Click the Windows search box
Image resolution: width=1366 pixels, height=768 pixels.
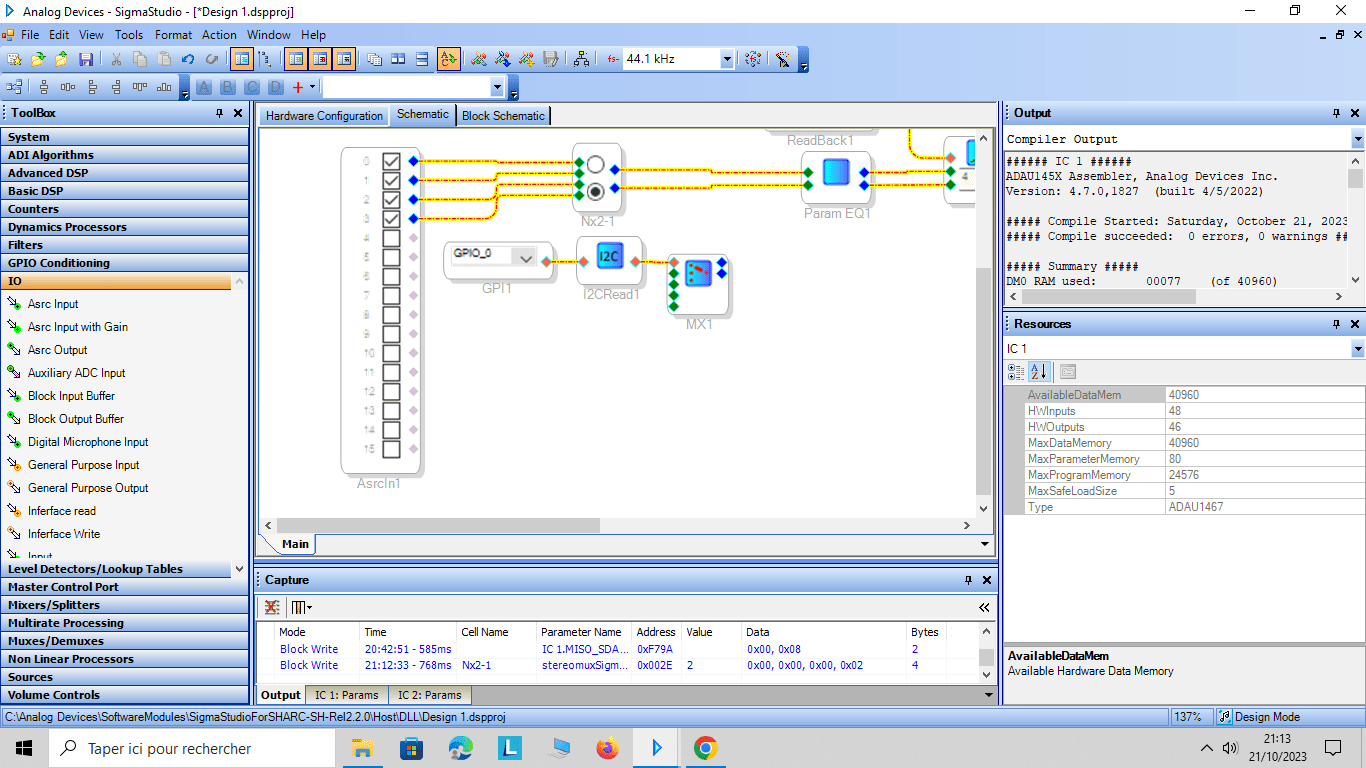point(190,748)
